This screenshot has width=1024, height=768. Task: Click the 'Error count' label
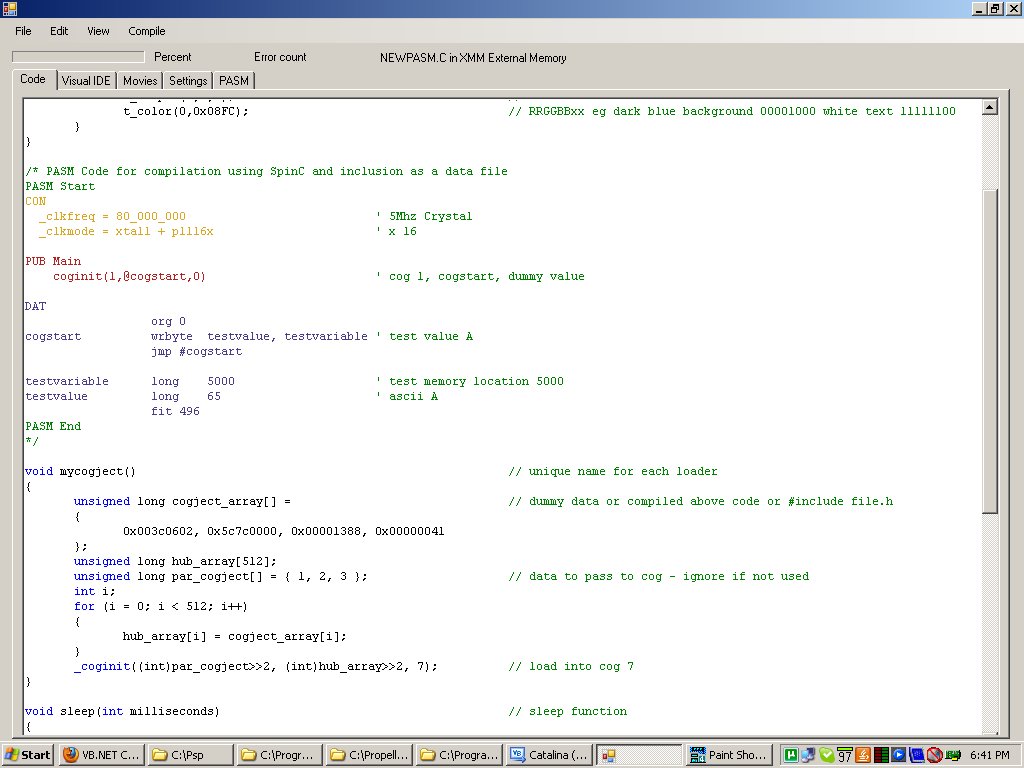(x=280, y=57)
